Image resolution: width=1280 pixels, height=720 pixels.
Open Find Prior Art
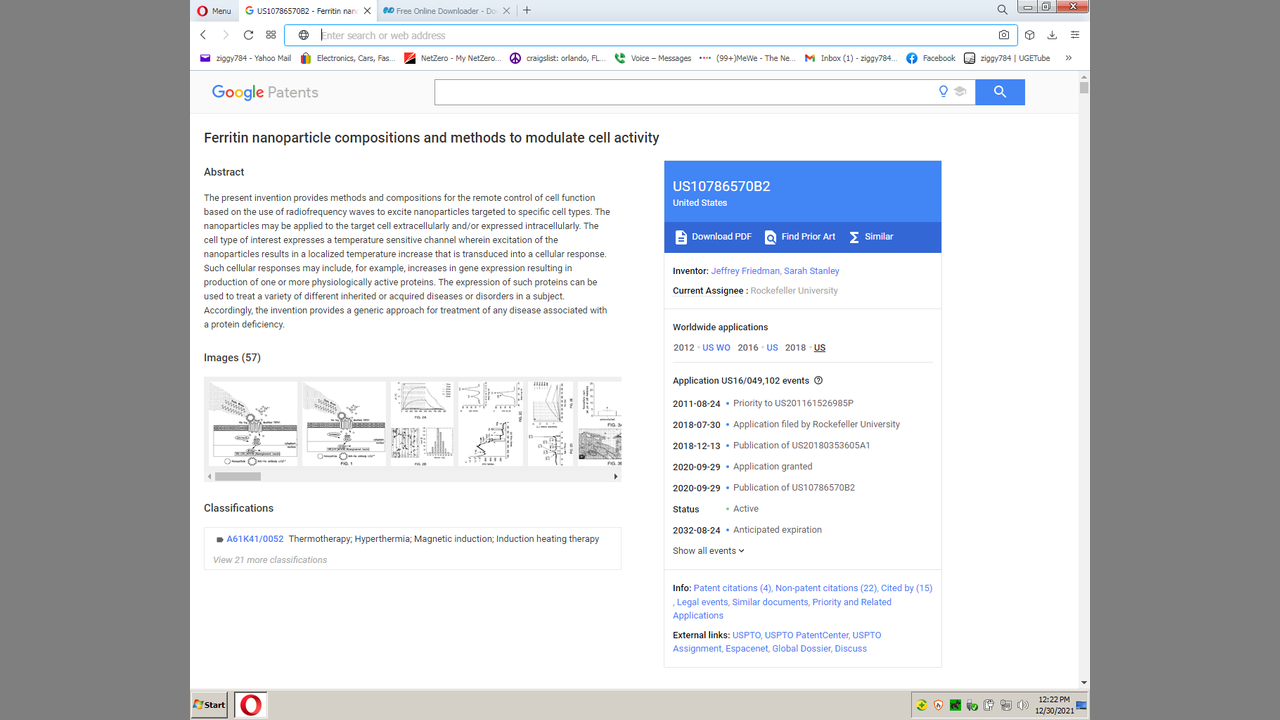click(x=800, y=237)
